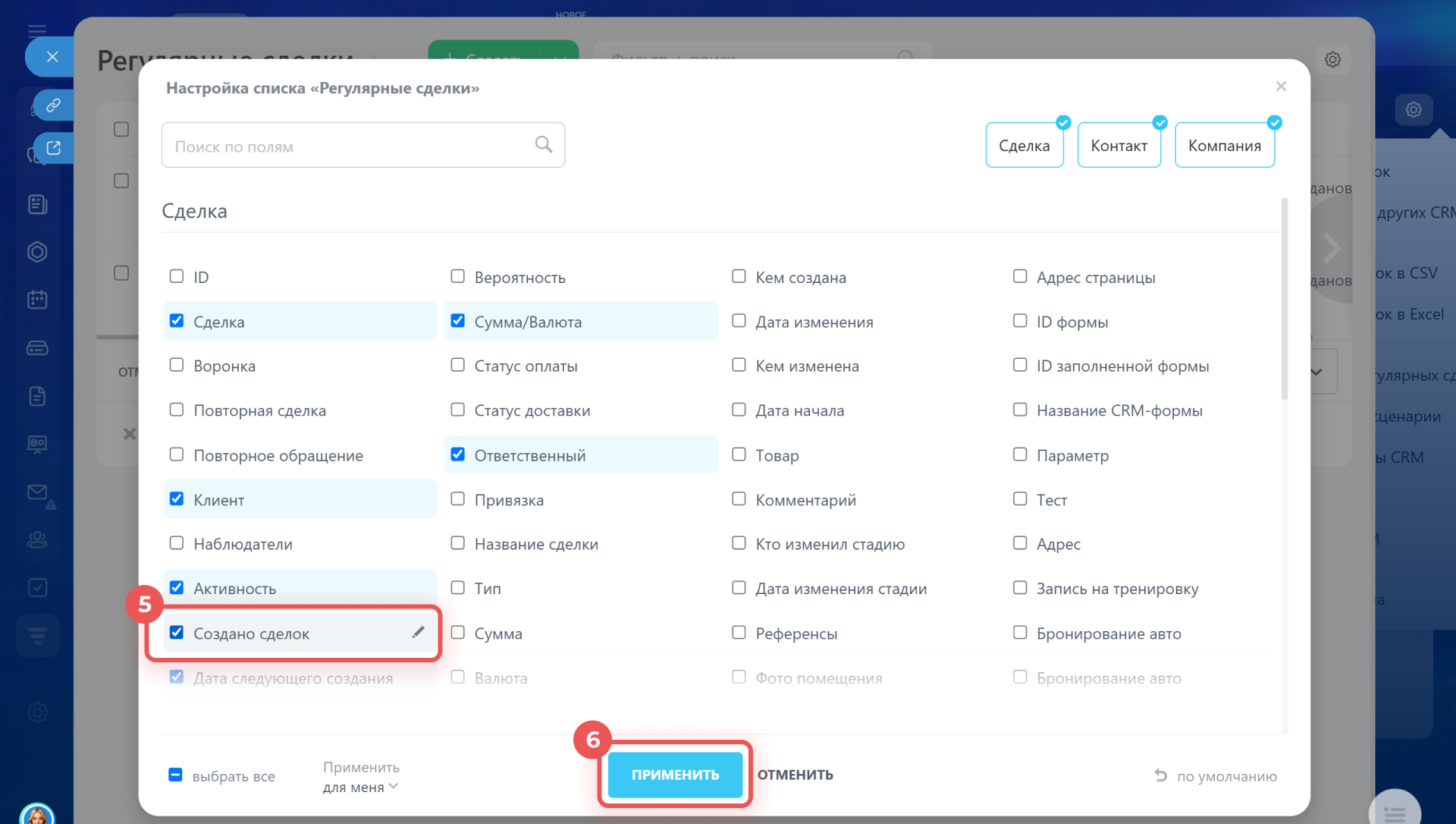The height and width of the screenshot is (824, 1456).
Task: Toggle the выбрать все checkbox
Action: click(175, 775)
